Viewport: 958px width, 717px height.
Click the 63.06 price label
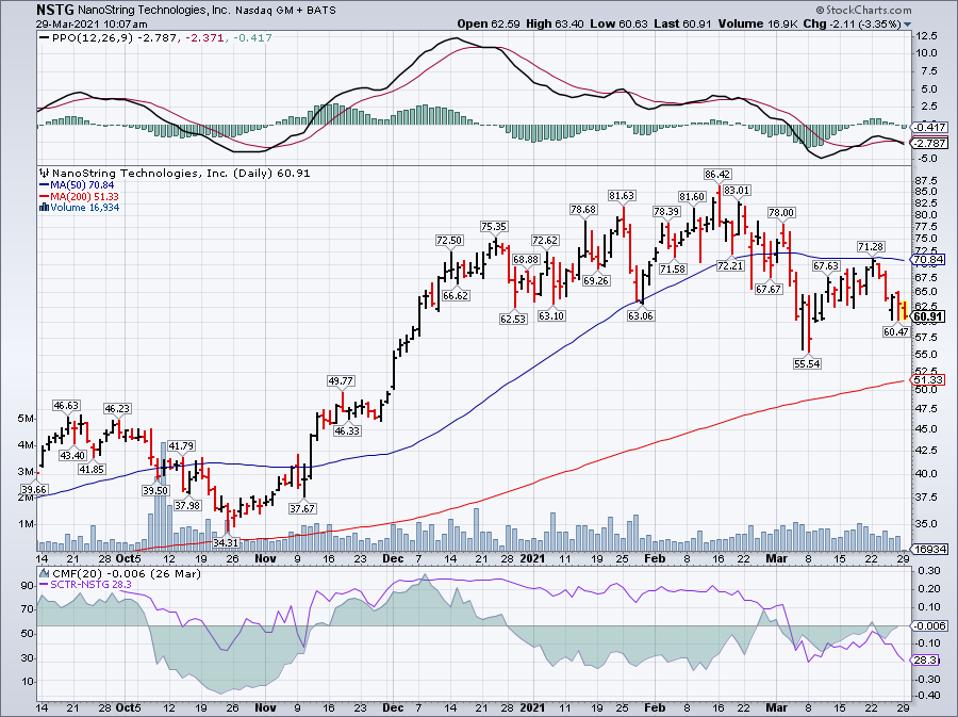640,316
